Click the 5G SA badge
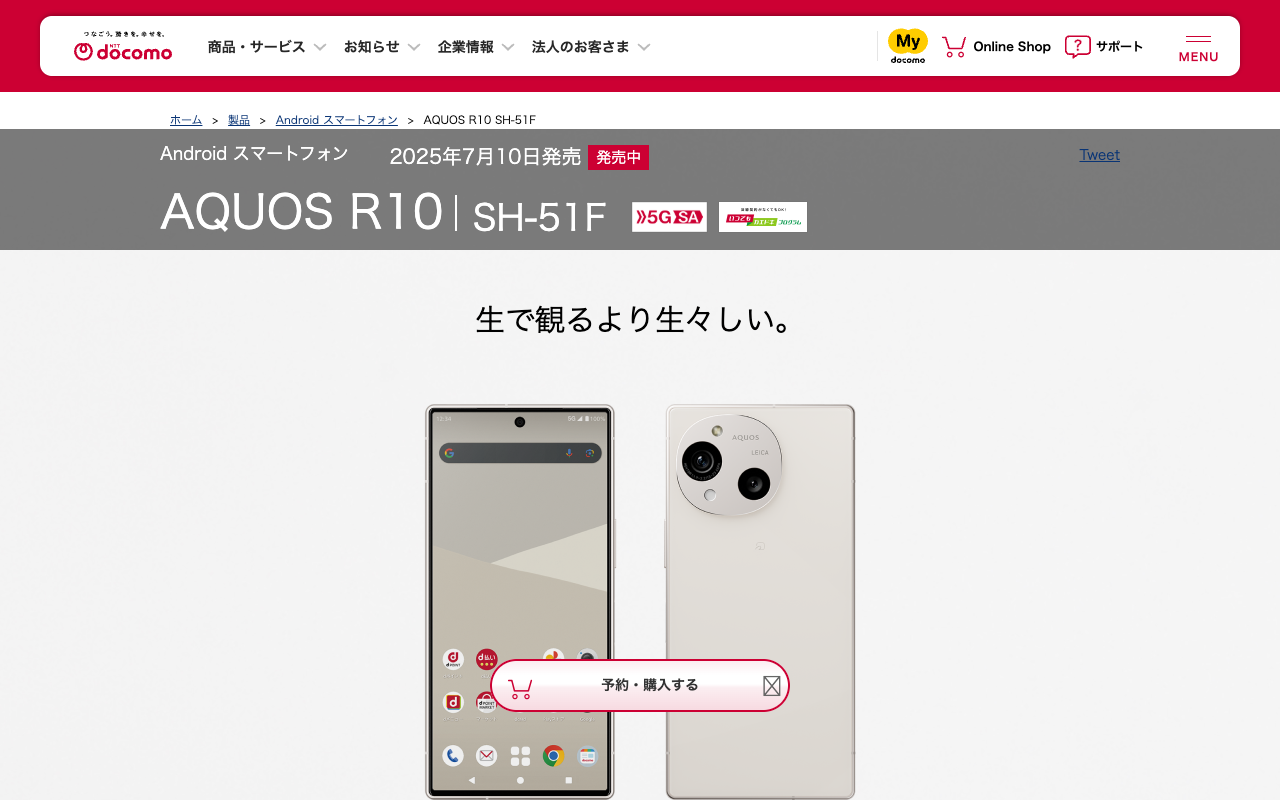1280x800 pixels. point(669,217)
